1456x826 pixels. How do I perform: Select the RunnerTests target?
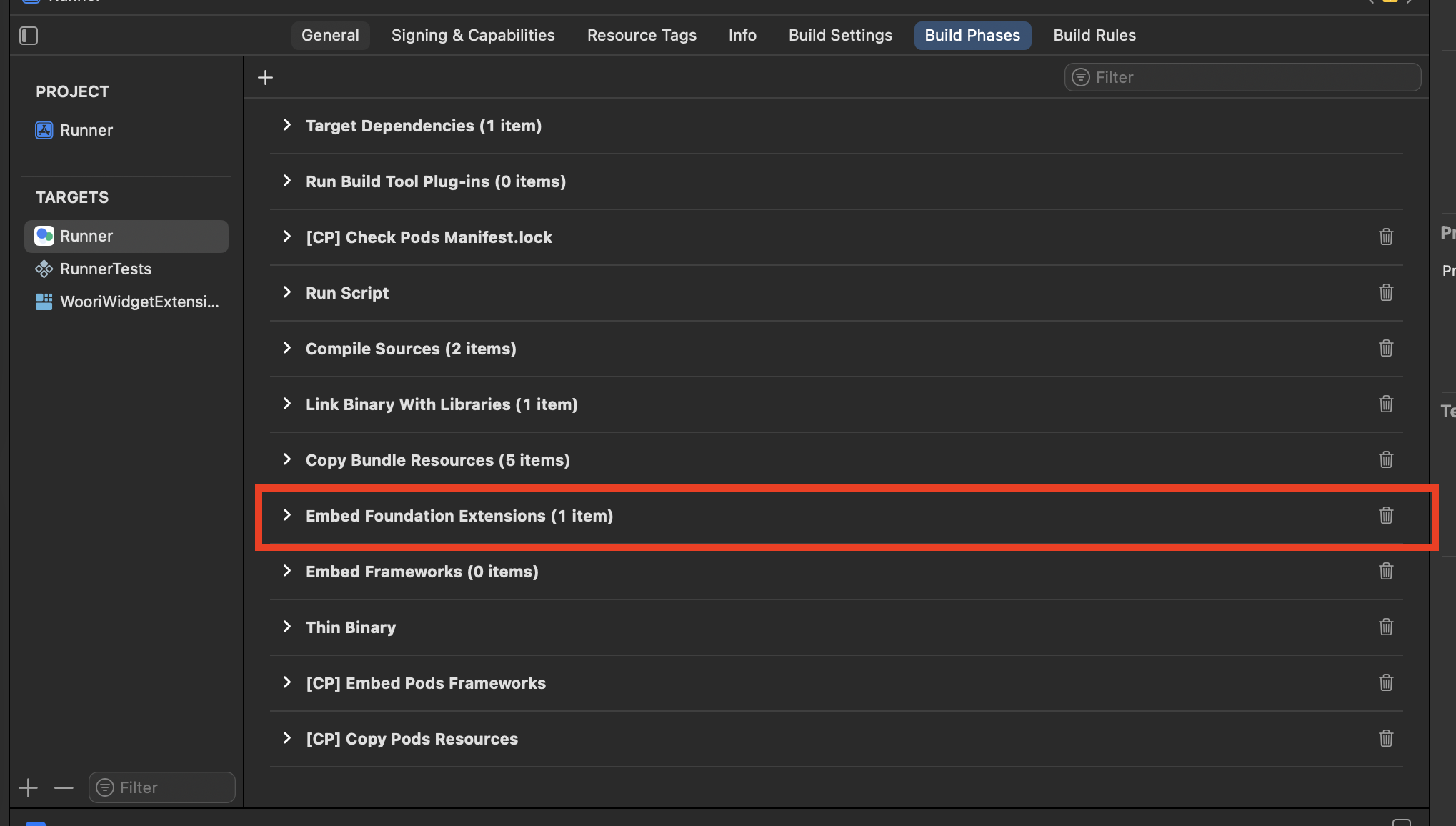click(105, 269)
